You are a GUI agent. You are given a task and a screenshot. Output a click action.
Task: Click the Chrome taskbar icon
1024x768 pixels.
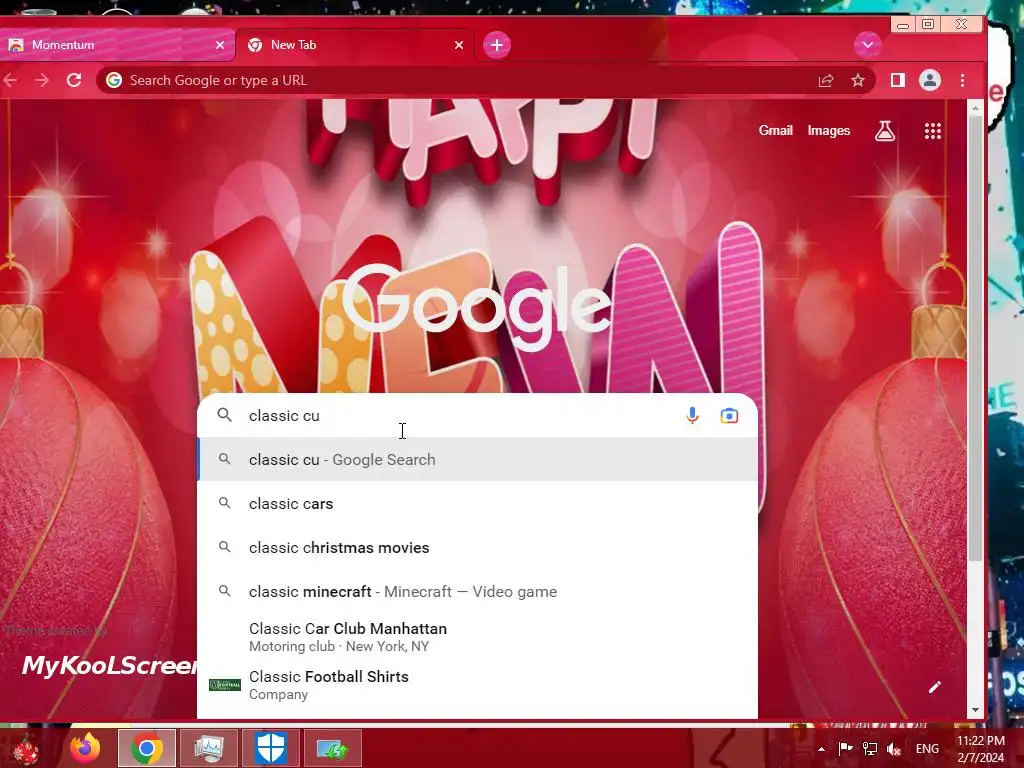click(x=147, y=748)
